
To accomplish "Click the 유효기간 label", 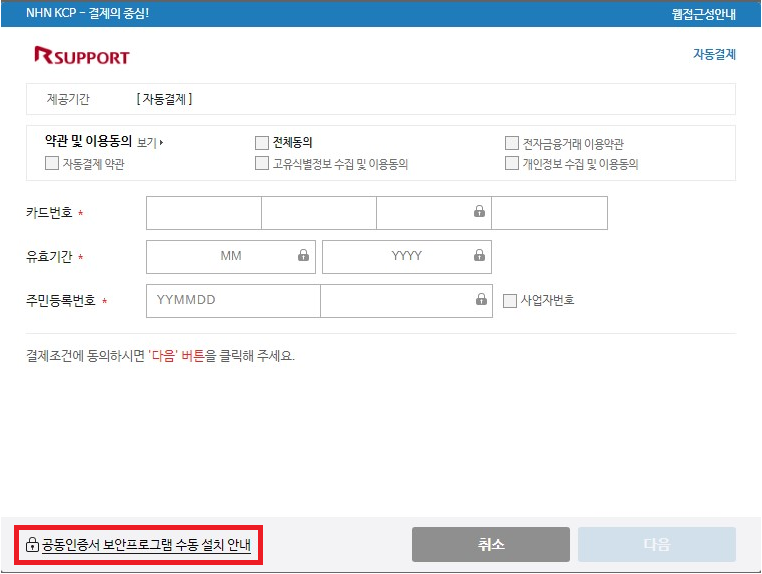I will point(49,256).
